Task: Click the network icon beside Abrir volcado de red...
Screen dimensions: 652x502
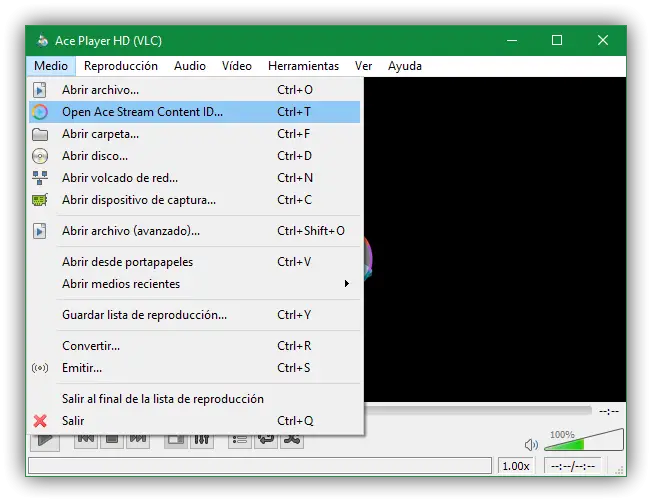Action: (x=40, y=178)
